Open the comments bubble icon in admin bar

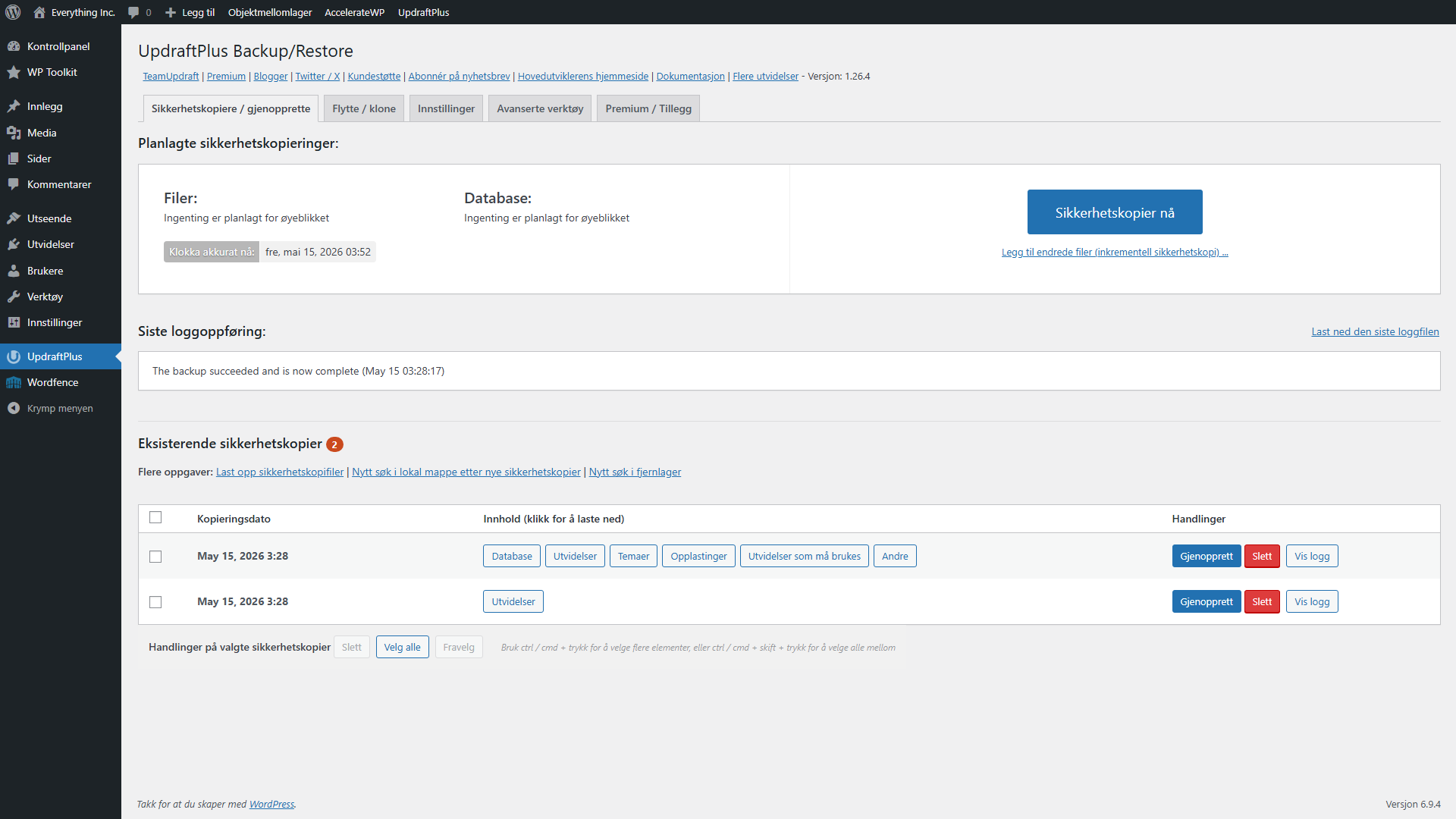tap(133, 12)
